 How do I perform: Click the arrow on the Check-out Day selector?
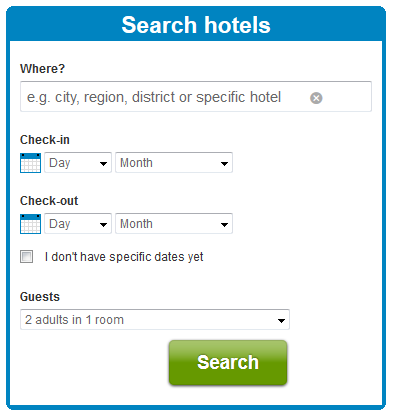103,225
